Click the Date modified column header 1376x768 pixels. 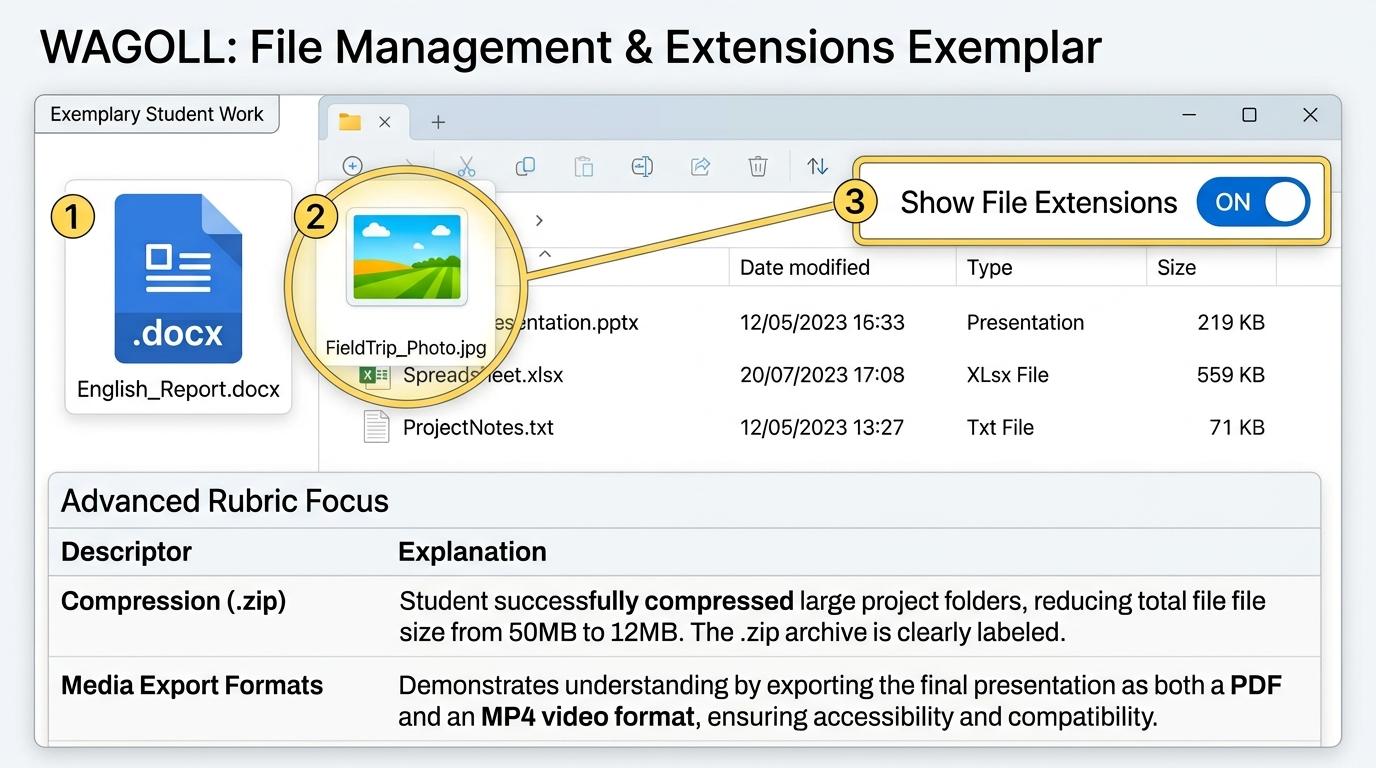point(805,267)
